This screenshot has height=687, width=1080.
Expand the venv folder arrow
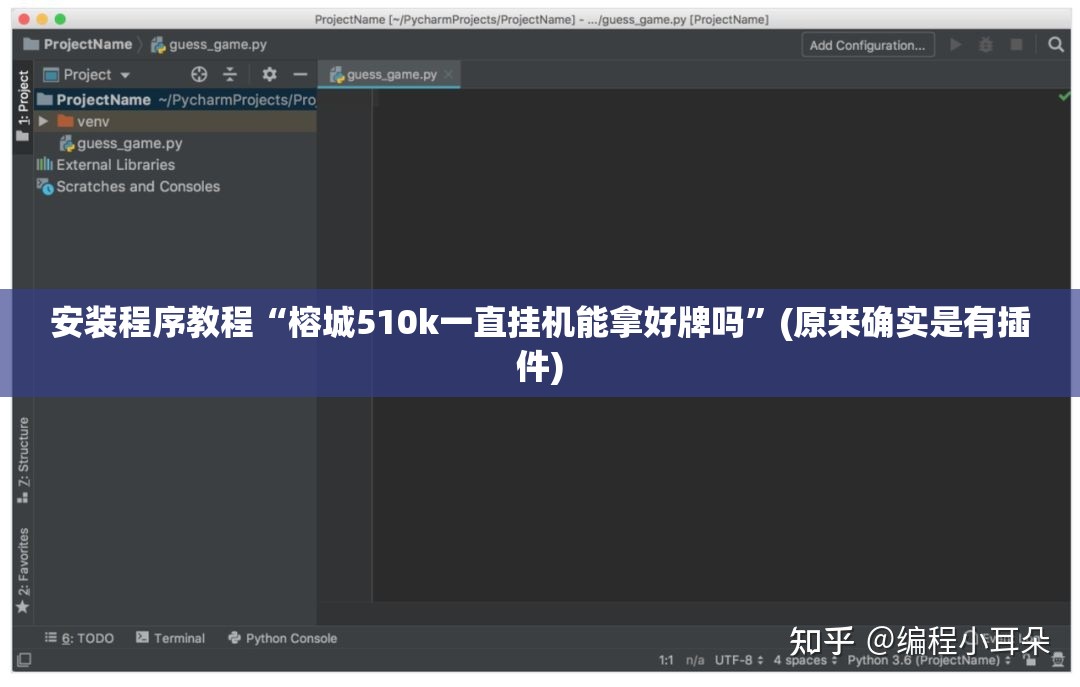pos(43,121)
